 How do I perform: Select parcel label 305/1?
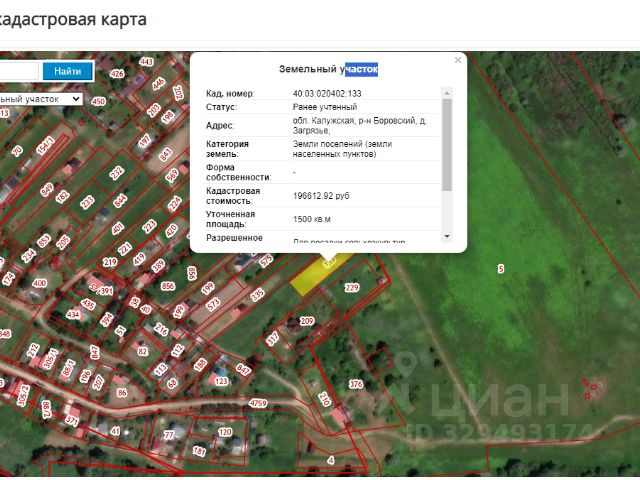50,359
